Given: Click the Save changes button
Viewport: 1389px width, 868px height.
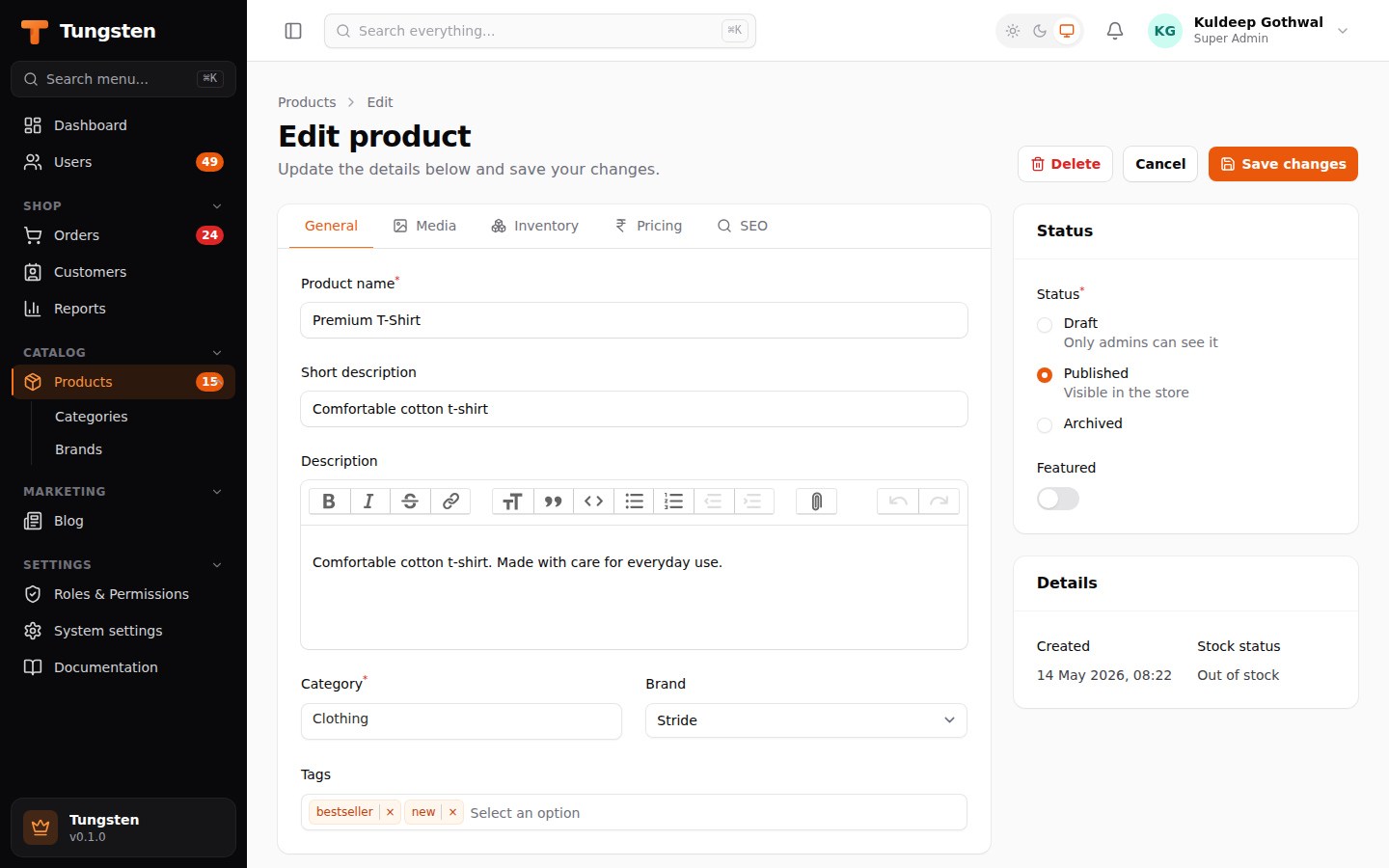Looking at the screenshot, I should 1283,164.
